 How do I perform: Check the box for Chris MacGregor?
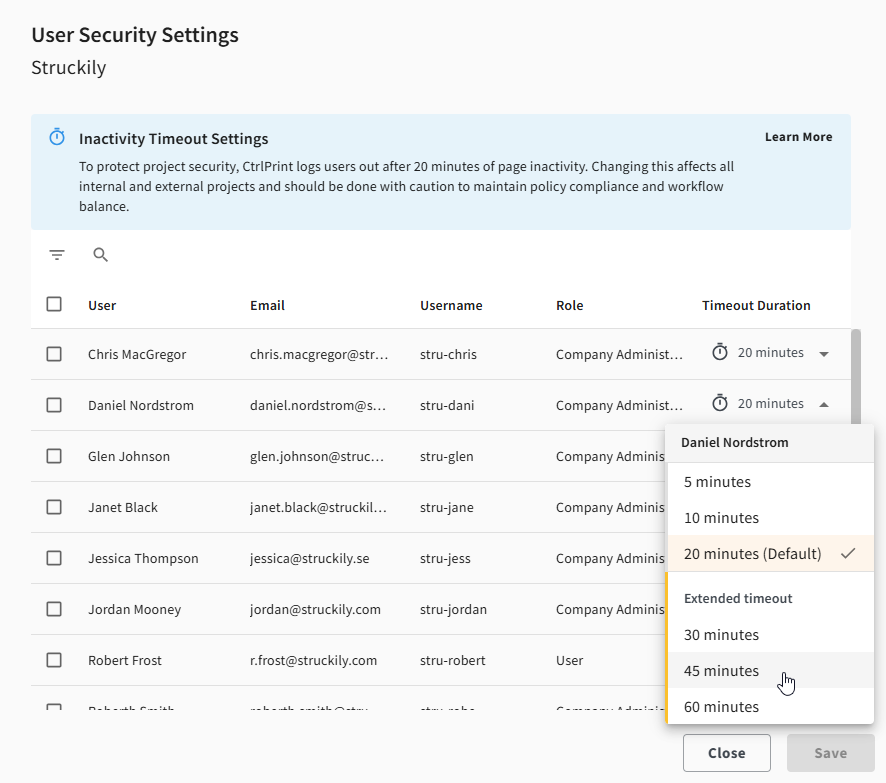pos(54,354)
